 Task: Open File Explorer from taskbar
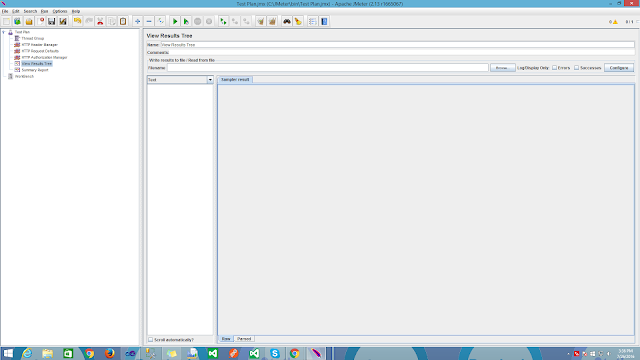tap(48, 353)
